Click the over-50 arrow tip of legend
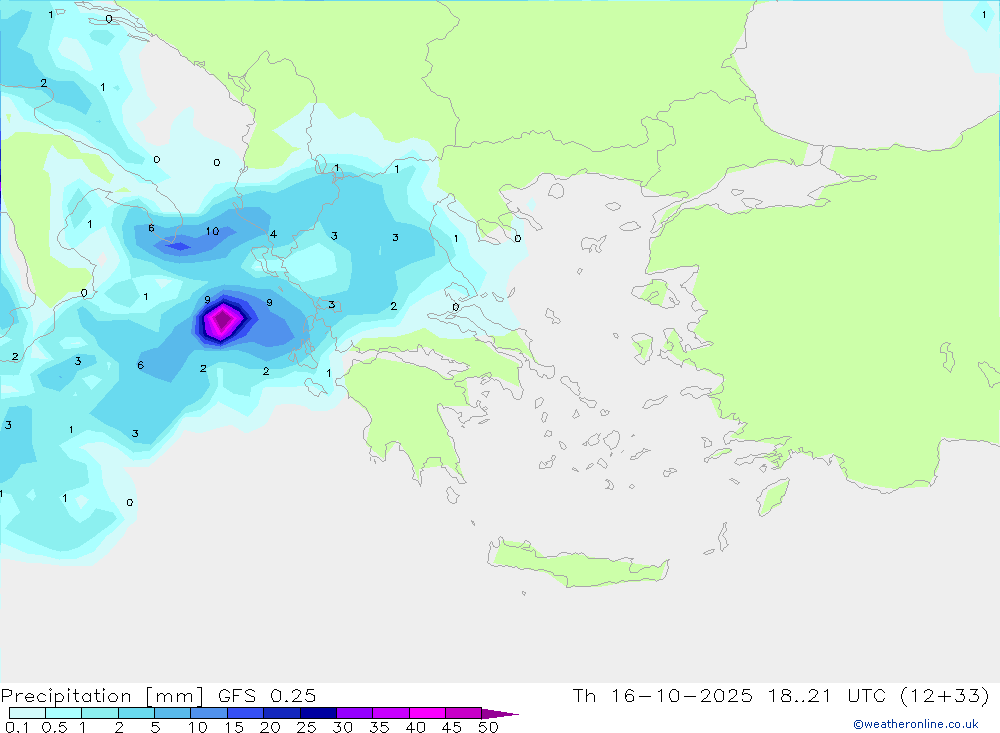This screenshot has width=1000, height=733. coord(501,714)
